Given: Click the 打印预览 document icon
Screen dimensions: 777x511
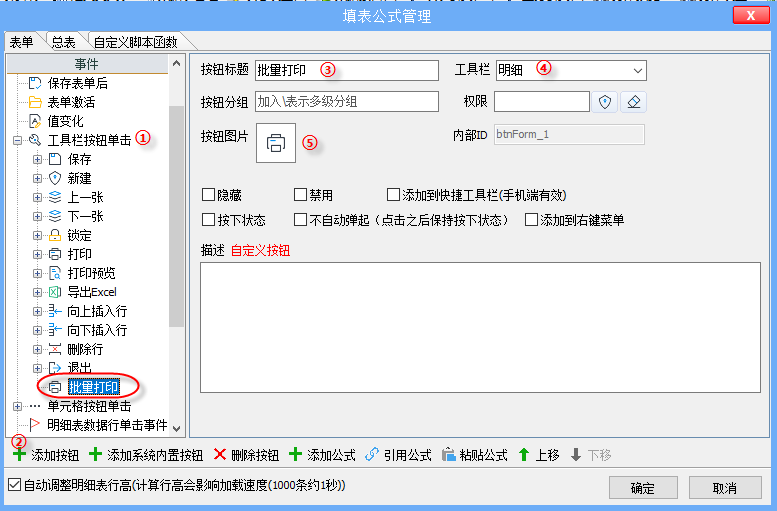Looking at the screenshot, I should click(x=55, y=273).
